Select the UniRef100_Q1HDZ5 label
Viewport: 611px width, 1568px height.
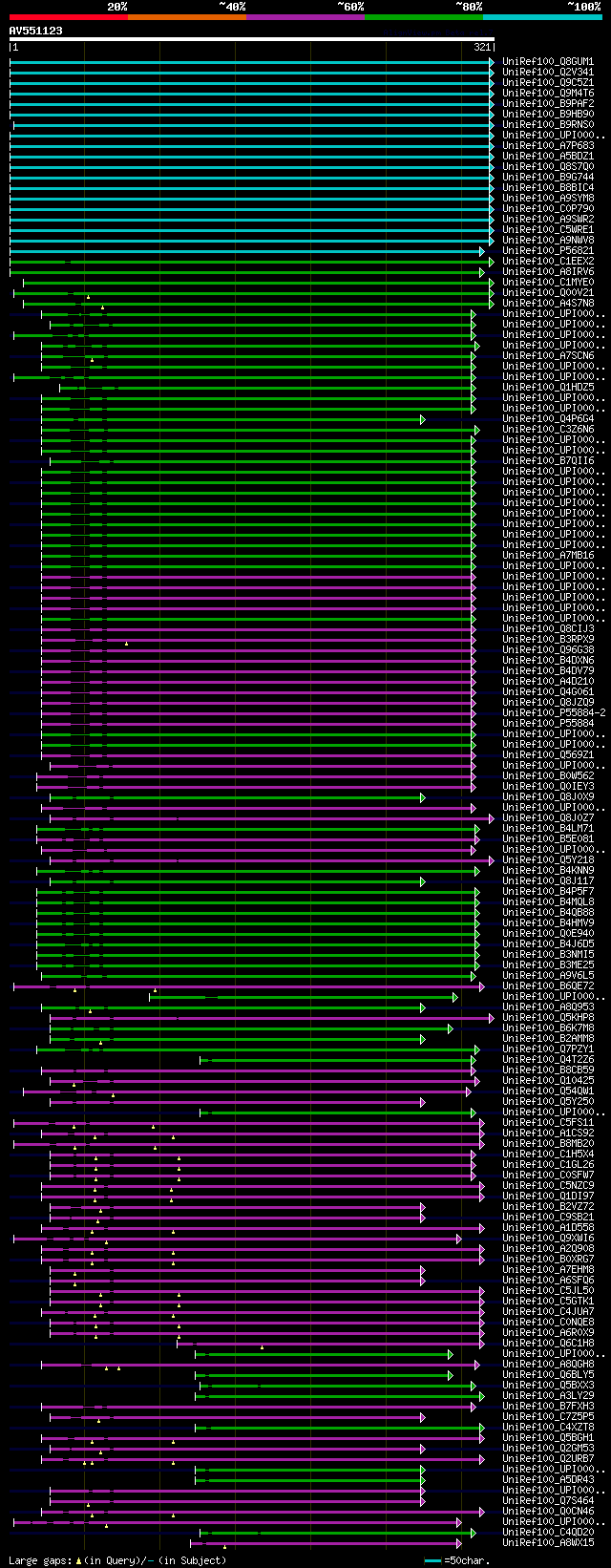point(548,388)
